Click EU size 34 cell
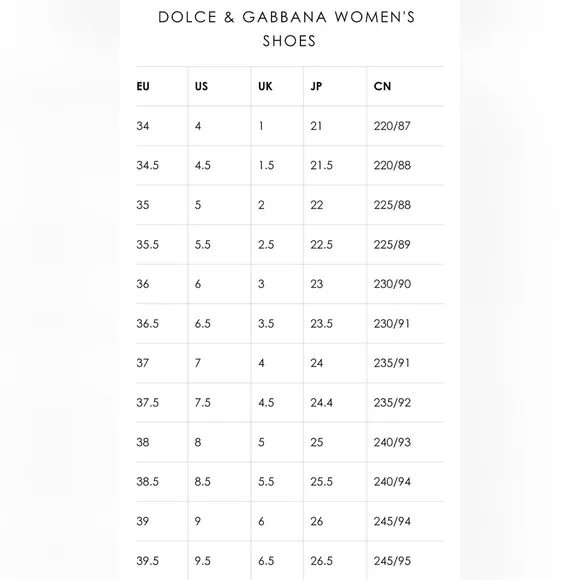 pyautogui.click(x=143, y=126)
